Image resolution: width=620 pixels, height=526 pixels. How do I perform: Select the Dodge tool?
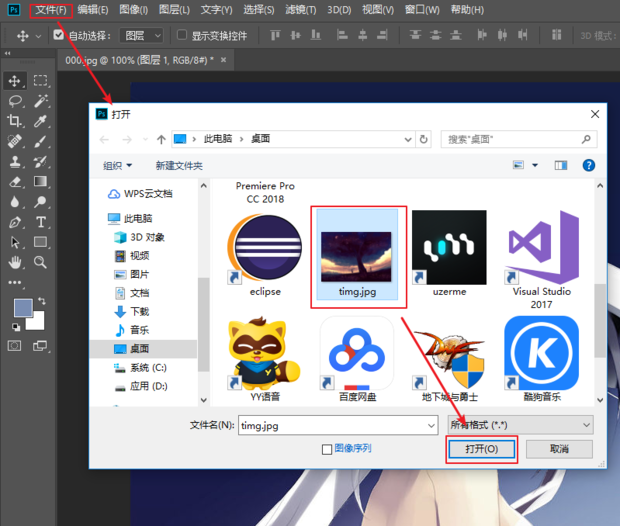40,202
